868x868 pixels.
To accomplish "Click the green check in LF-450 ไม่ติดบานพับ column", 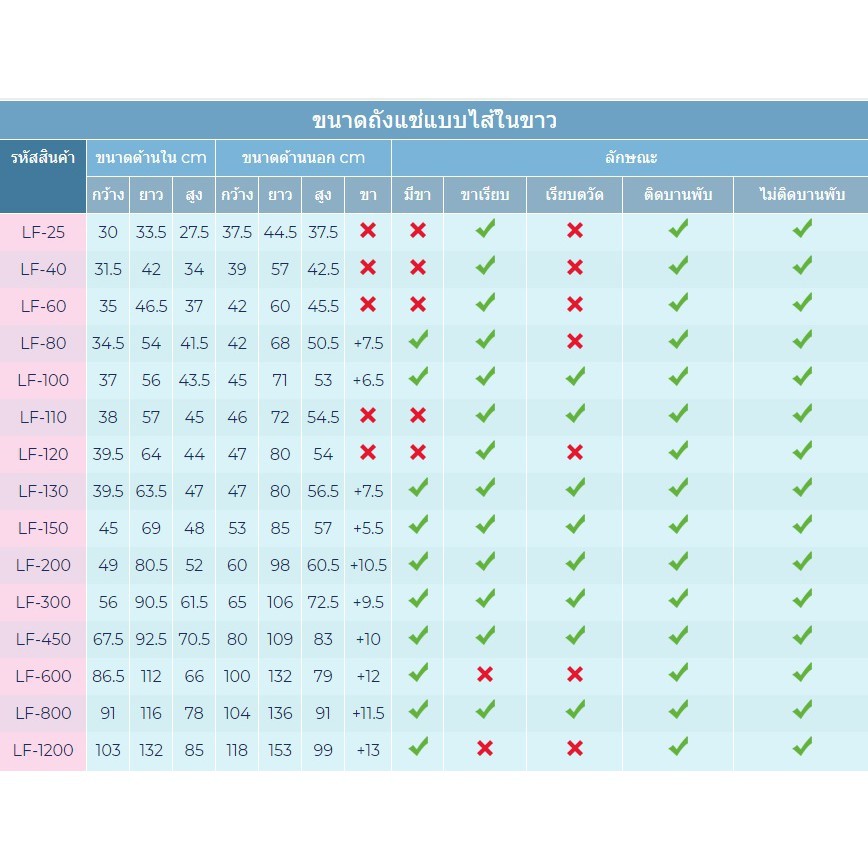I will click(801, 637).
